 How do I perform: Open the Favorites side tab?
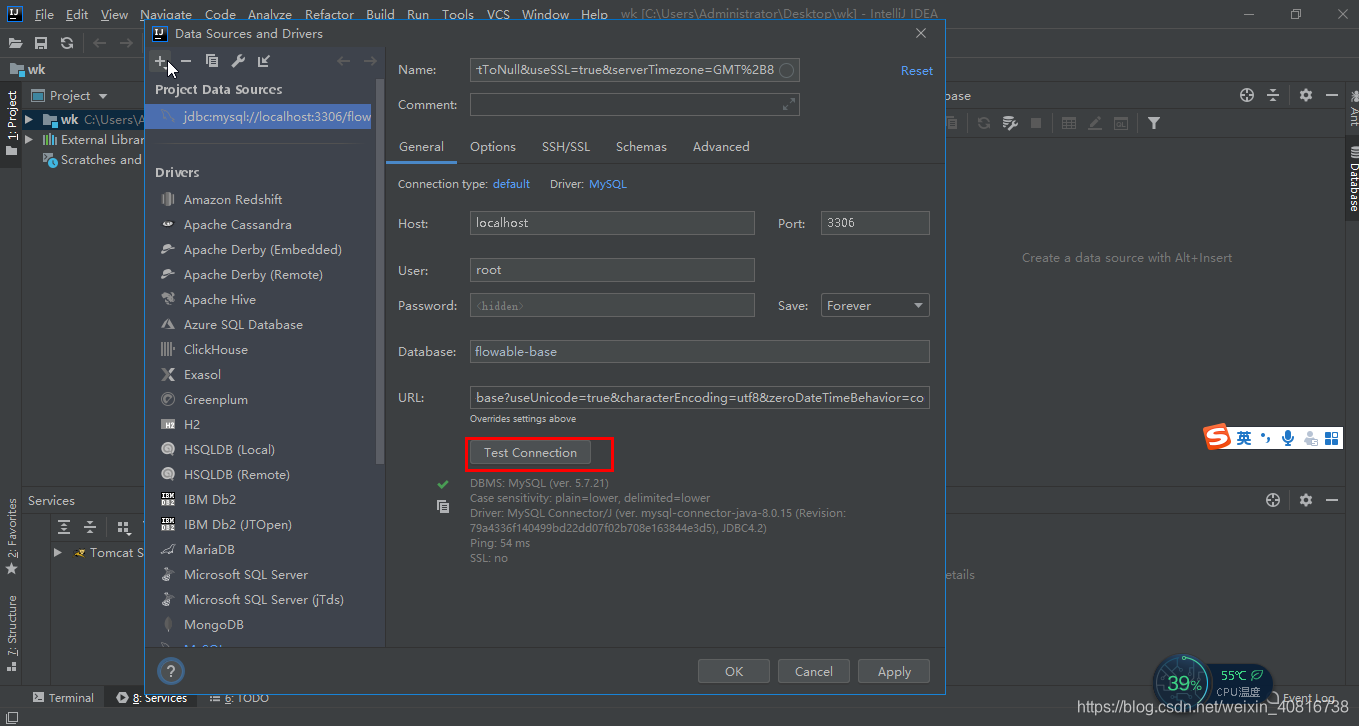pyautogui.click(x=12, y=536)
